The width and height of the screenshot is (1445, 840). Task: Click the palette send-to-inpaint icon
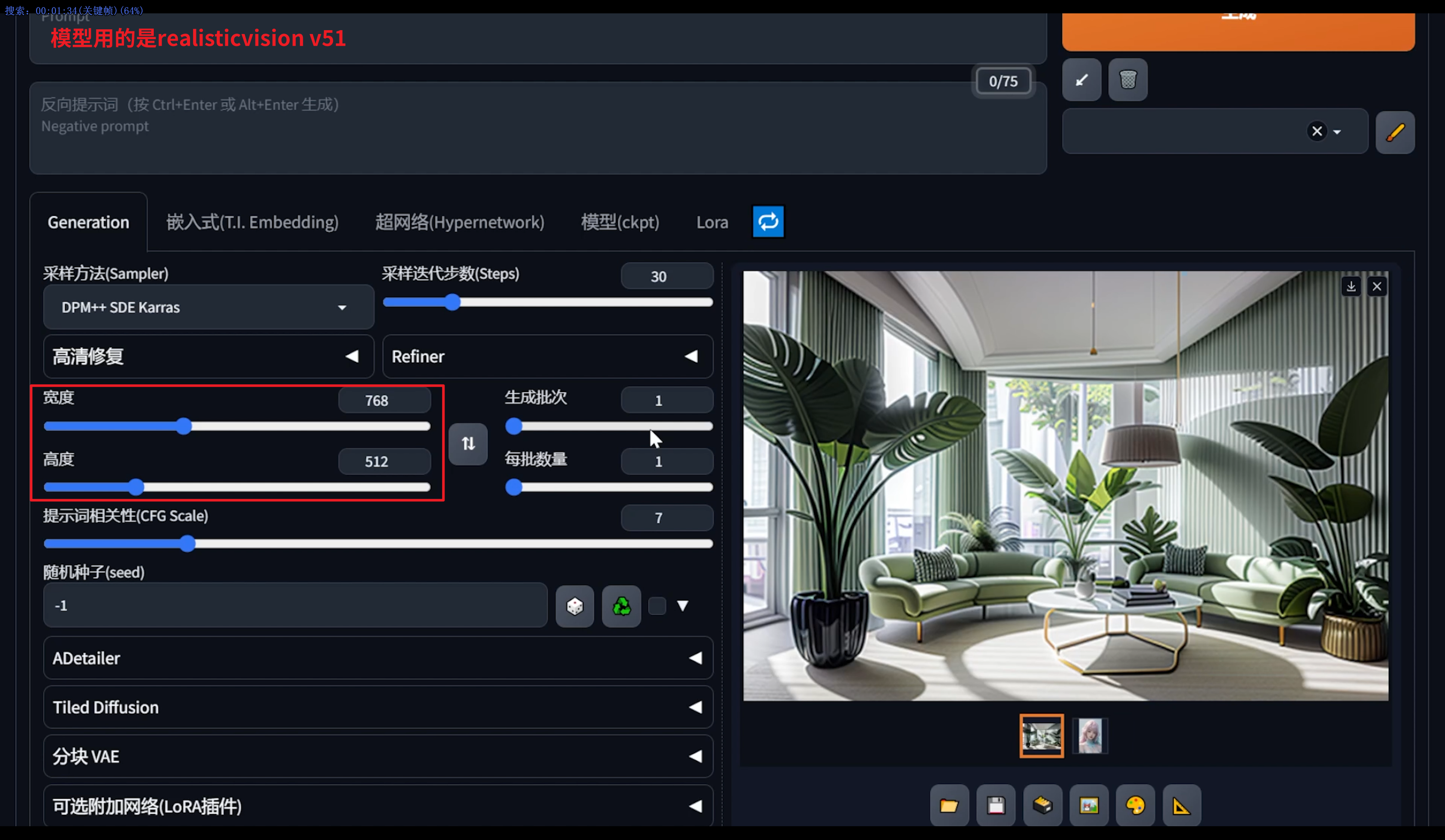[1135, 806]
